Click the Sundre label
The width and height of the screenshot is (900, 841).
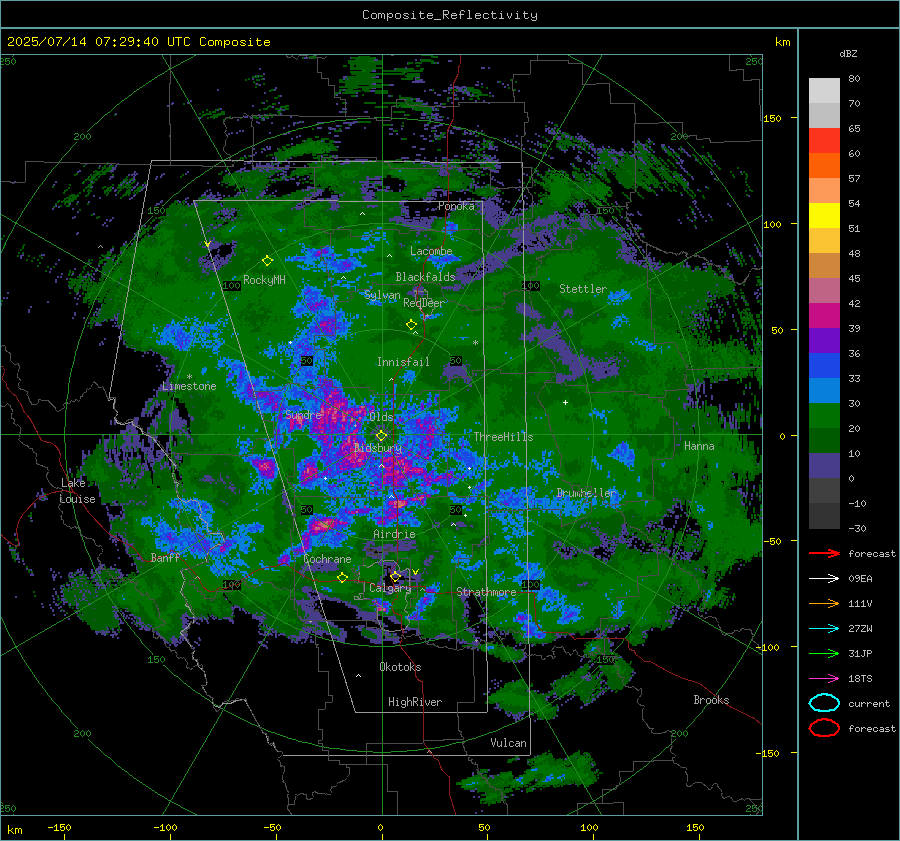pyautogui.click(x=303, y=415)
